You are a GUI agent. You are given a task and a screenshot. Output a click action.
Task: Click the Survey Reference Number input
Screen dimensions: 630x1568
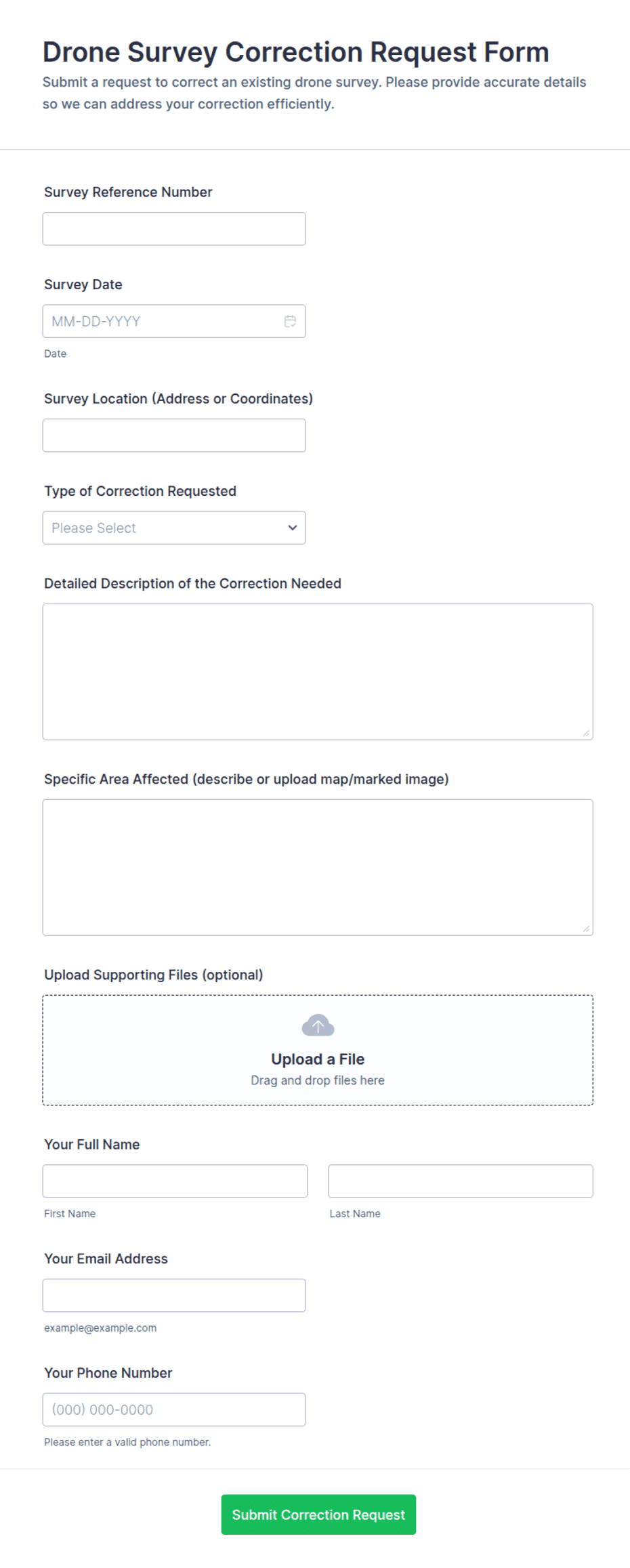(x=174, y=229)
